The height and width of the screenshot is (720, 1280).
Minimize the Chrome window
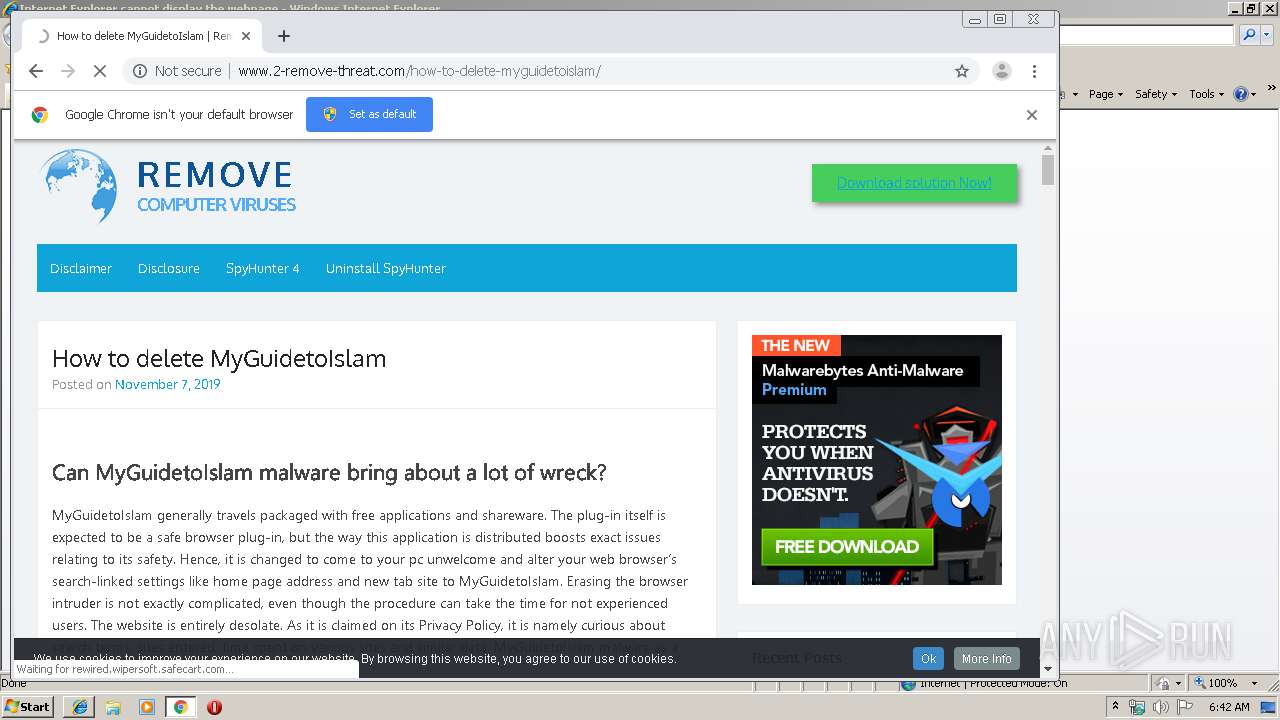click(975, 19)
